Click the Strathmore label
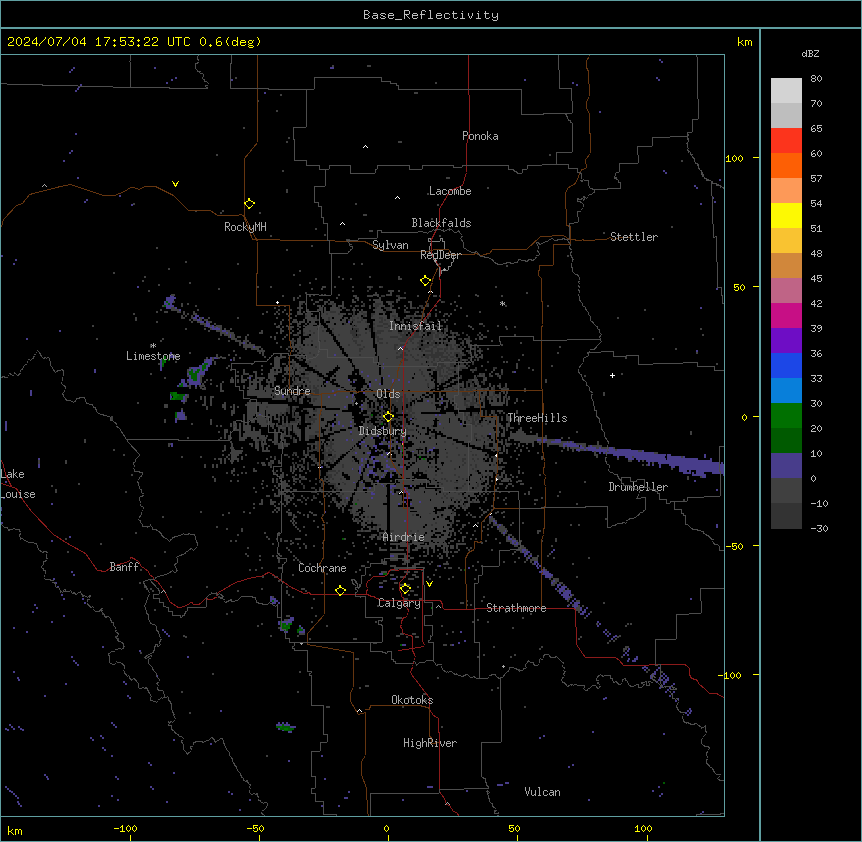This screenshot has height=842, width=862. pyautogui.click(x=516, y=608)
